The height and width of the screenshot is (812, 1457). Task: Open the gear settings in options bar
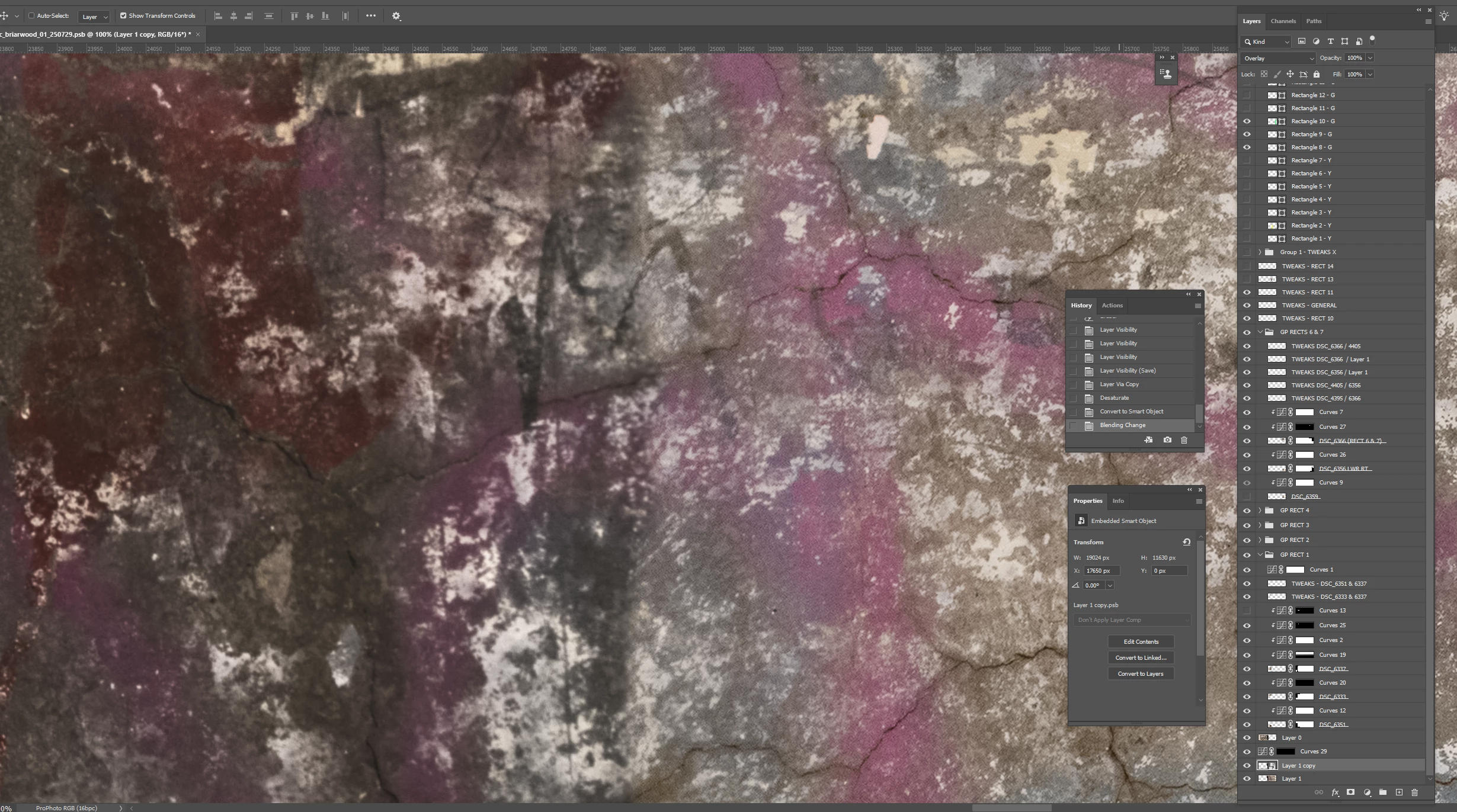396,16
